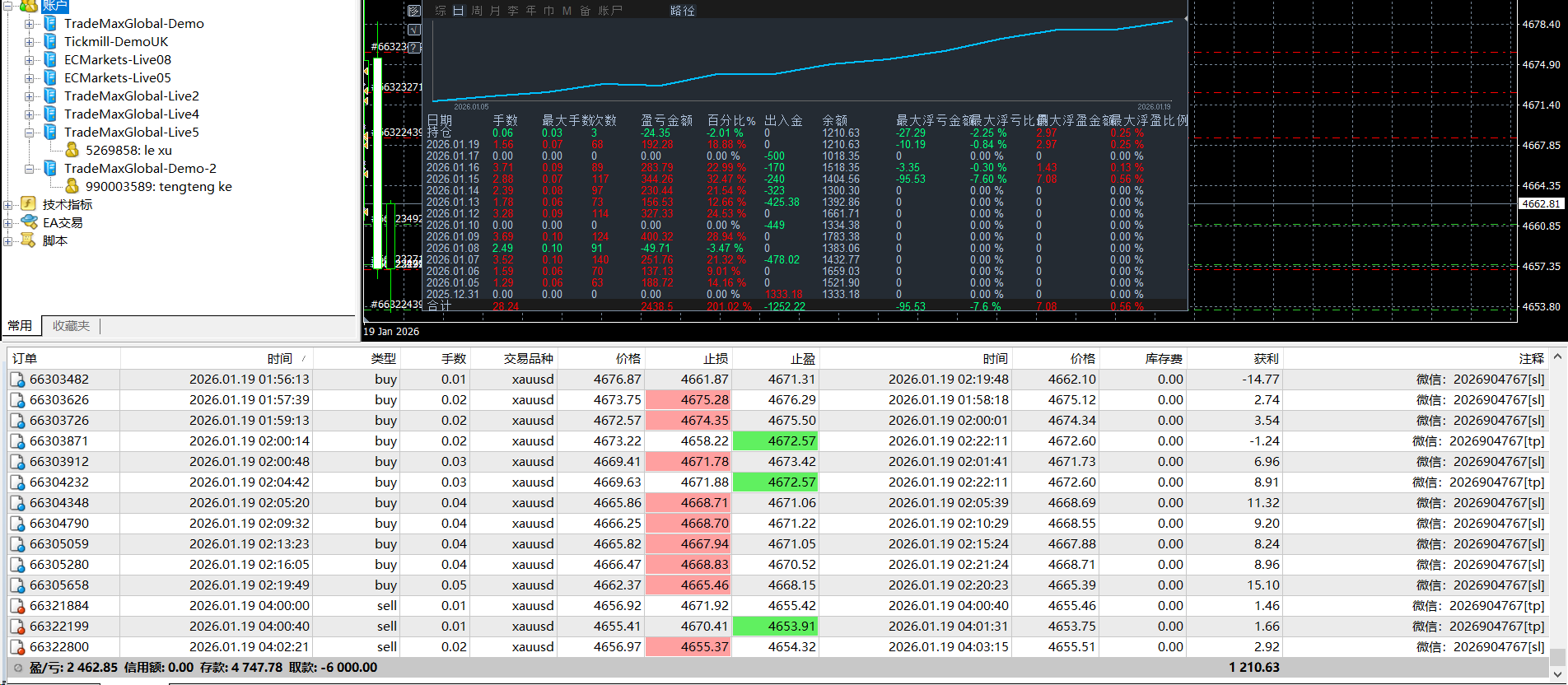Switch to the 收藏夹 favorites tab
This screenshot has height=685, width=1568.
coord(71,326)
